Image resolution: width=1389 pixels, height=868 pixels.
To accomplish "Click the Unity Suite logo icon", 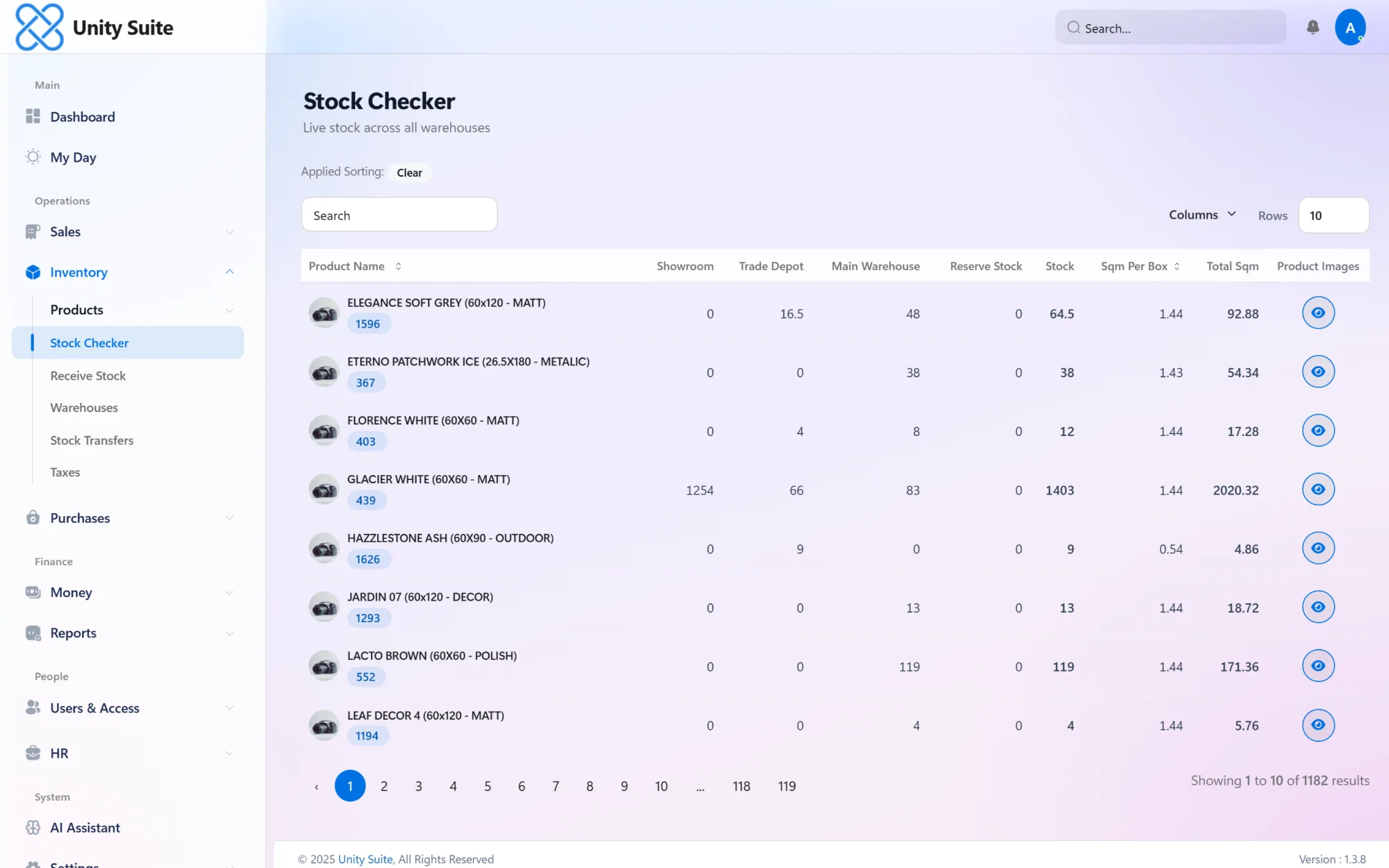I will [40, 27].
